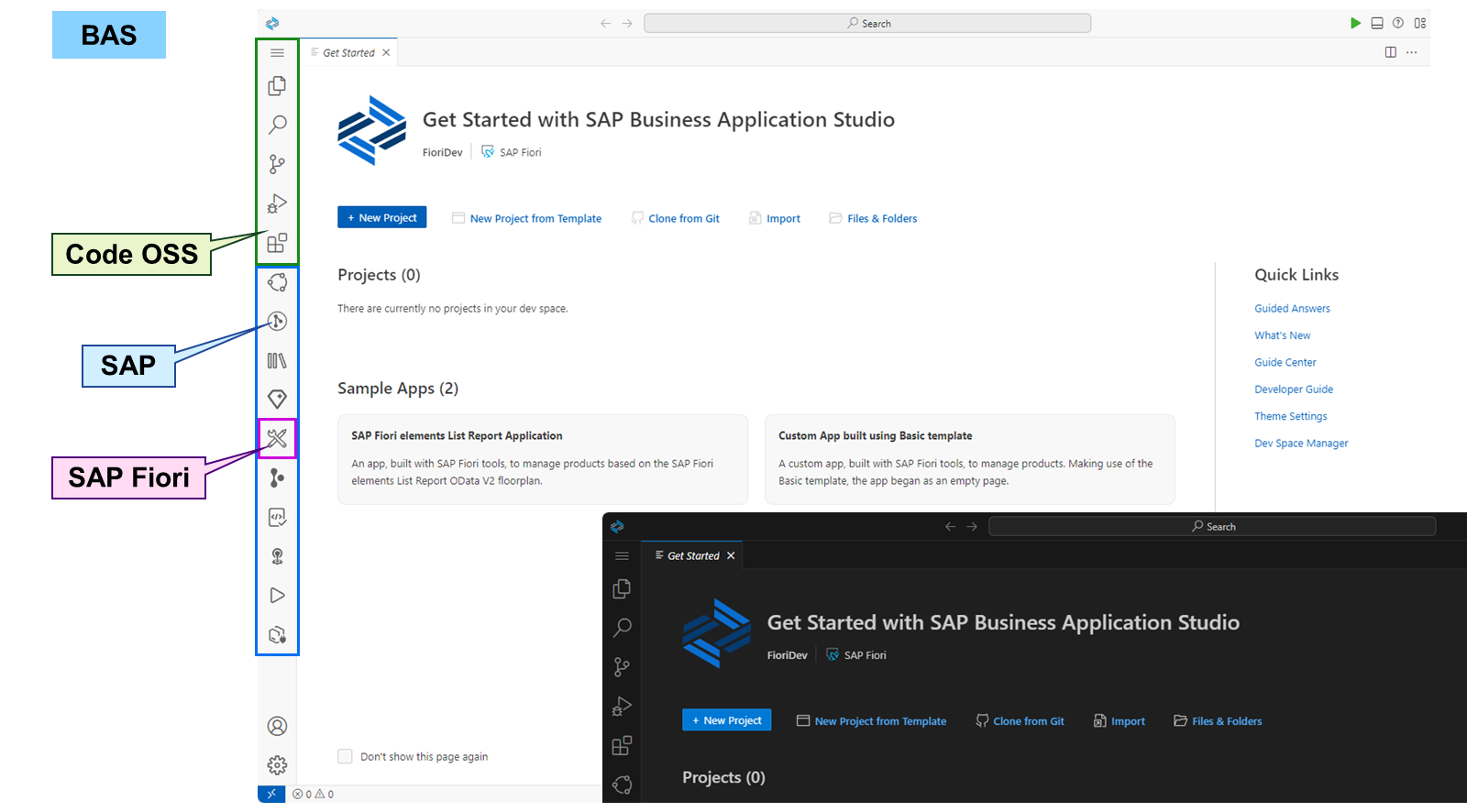Open Source Control in light activity bar
Screen dimensions: 1467x812
click(277, 164)
